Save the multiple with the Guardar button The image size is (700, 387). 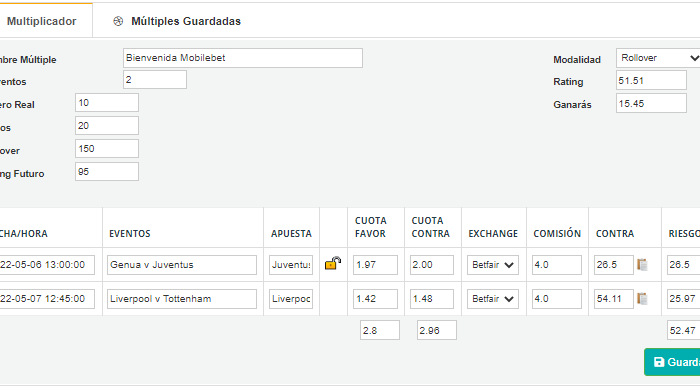point(672,362)
